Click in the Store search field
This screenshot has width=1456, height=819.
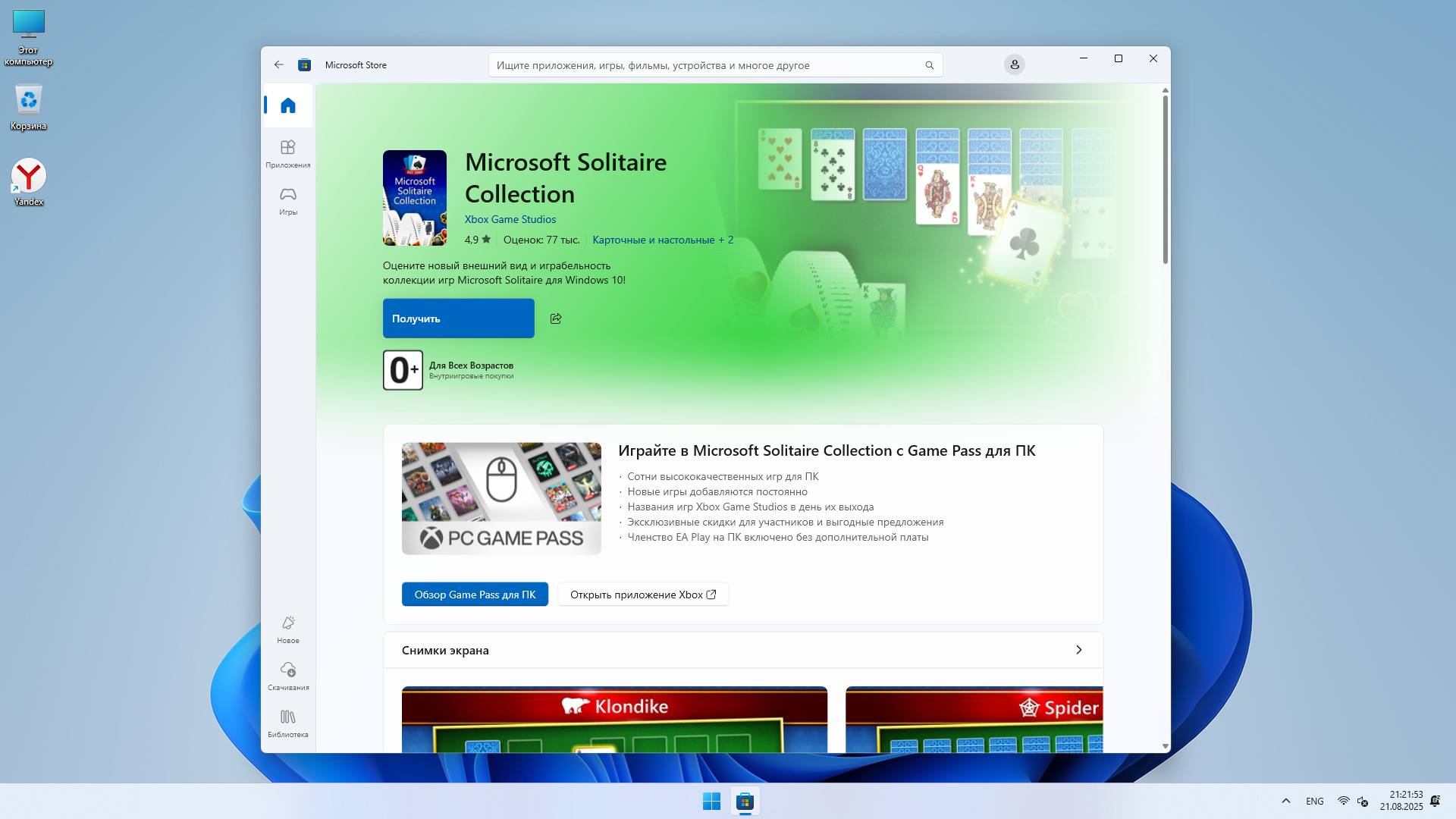(x=705, y=65)
